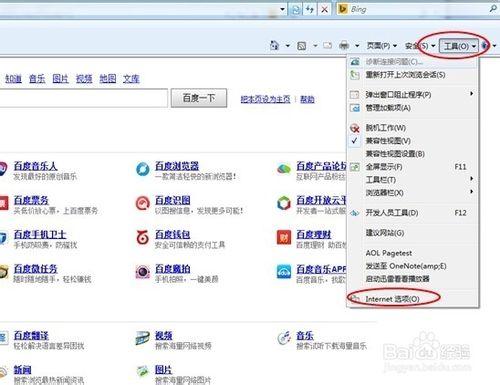Open the Print button dropdown arrow
Image resolution: width=500 pixels, height=385 pixels.
click(357, 46)
